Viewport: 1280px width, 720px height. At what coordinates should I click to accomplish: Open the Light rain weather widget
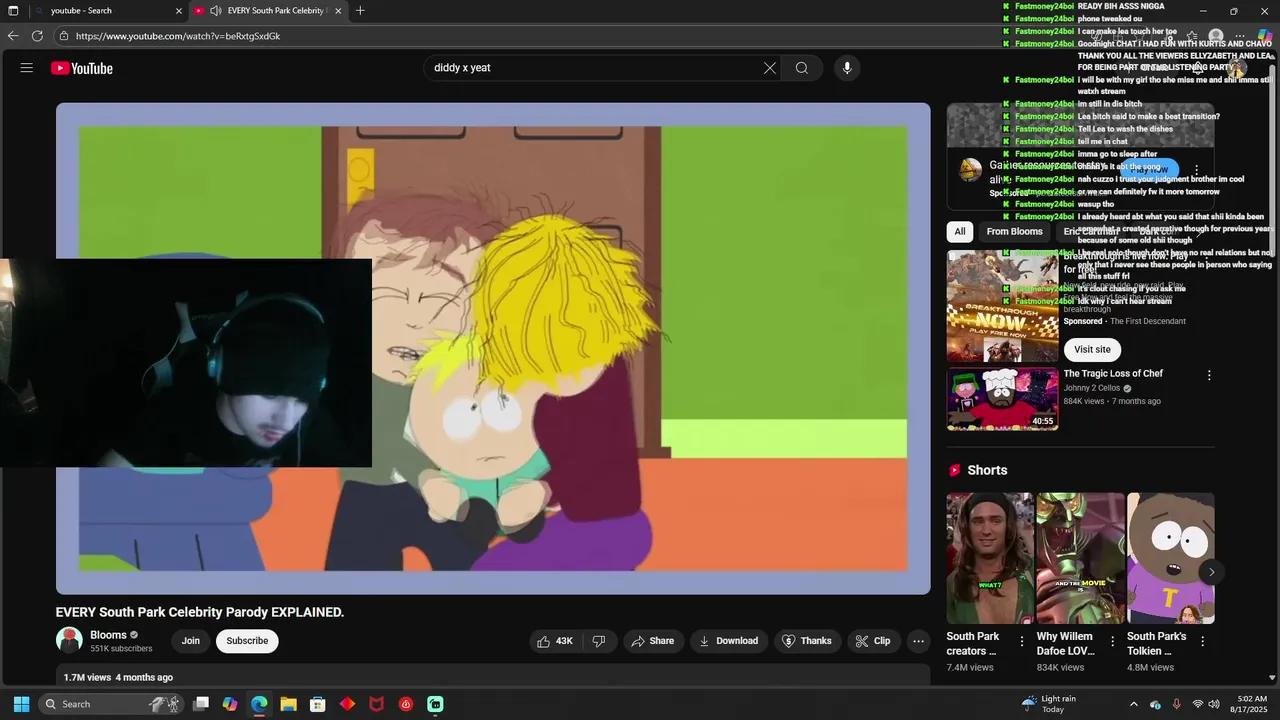[x=1048, y=704]
